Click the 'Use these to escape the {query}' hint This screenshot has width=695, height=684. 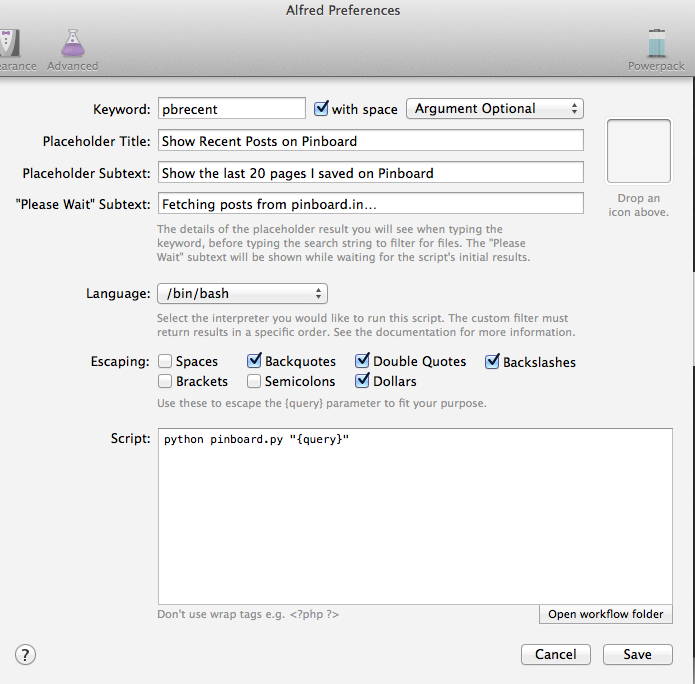pos(322,403)
